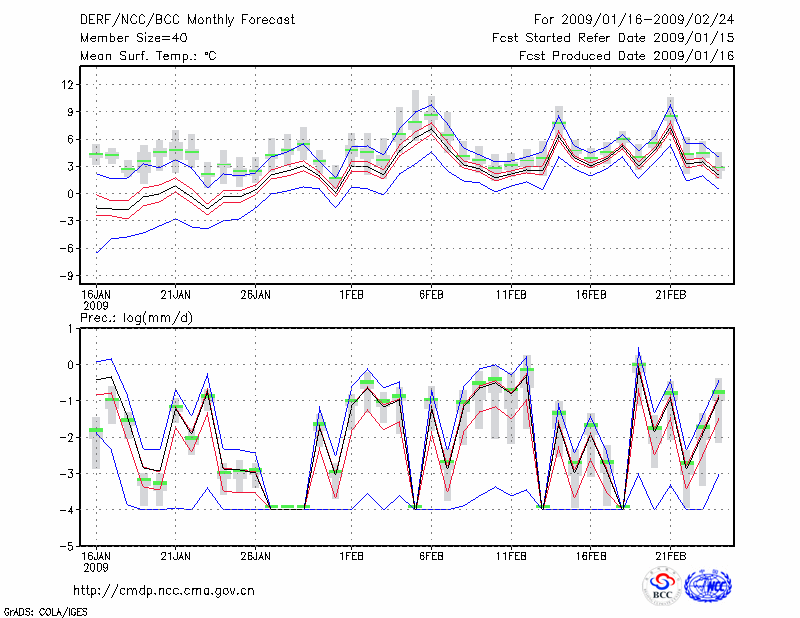Select 21FEB label under the precipitation chart
Screen dimensions: 800x618
(x=670, y=555)
